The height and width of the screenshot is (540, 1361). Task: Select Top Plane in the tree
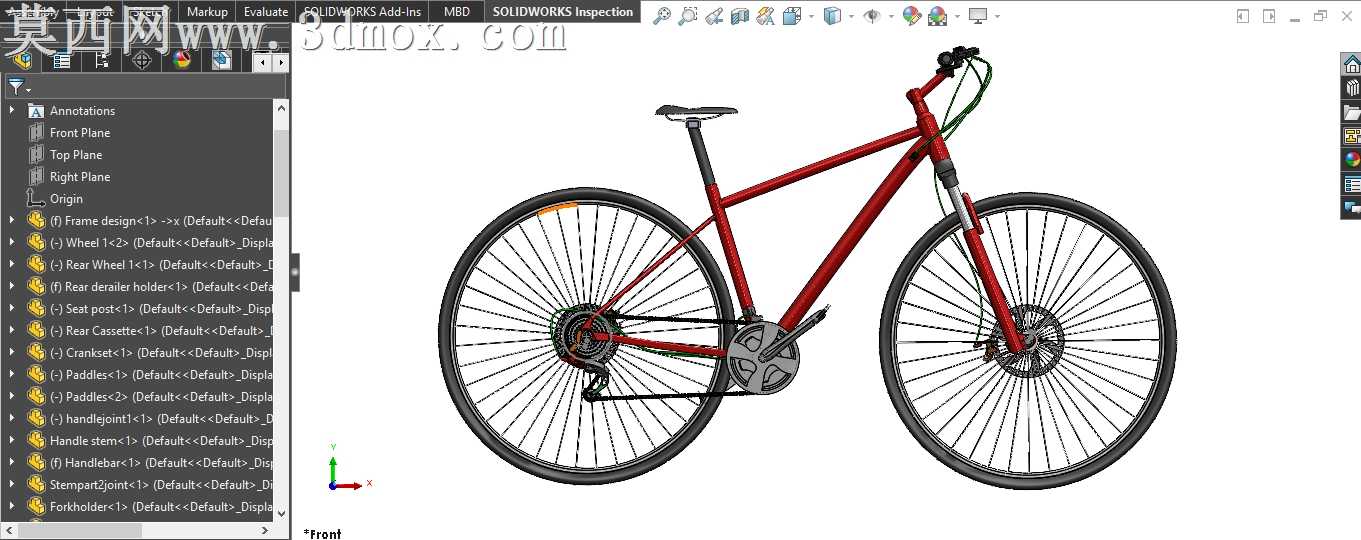pos(76,154)
